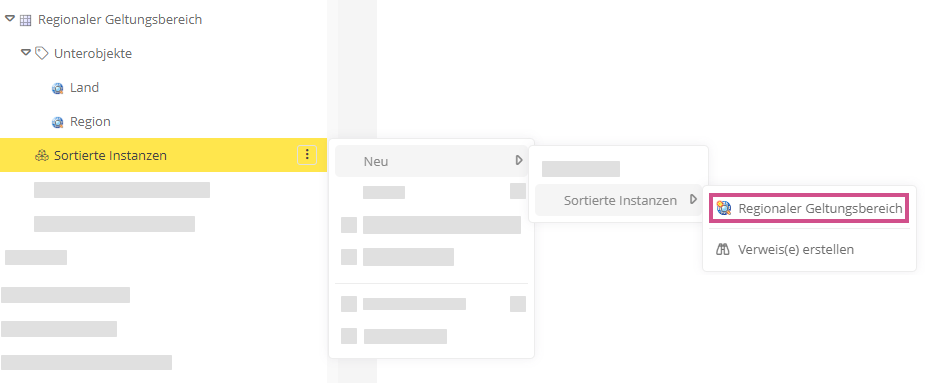This screenshot has height=383, width=925.
Task: Select the Unterobjekte label in the tree
Action: click(x=93, y=54)
